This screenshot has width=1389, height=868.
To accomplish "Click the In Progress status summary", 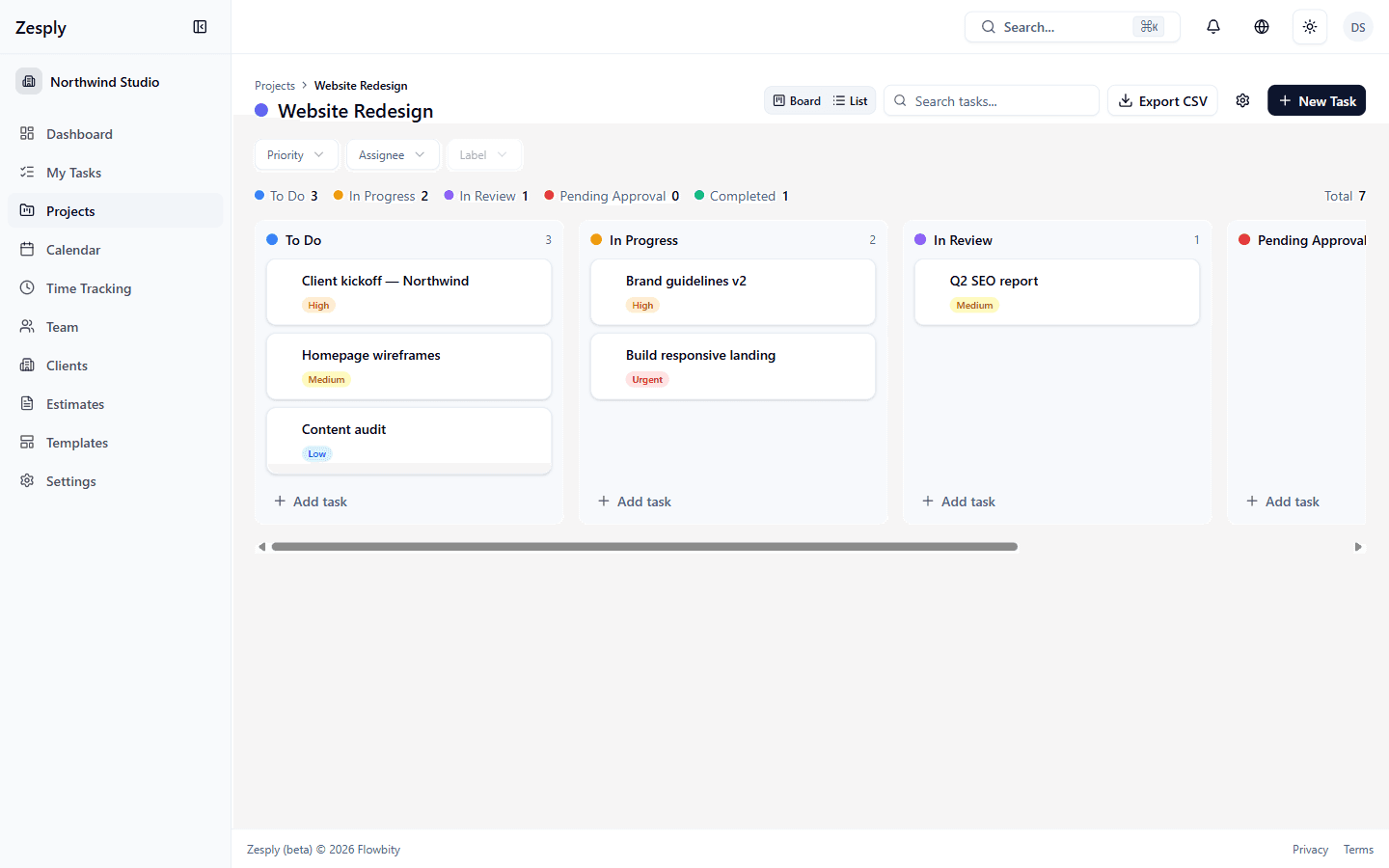I will tap(381, 196).
